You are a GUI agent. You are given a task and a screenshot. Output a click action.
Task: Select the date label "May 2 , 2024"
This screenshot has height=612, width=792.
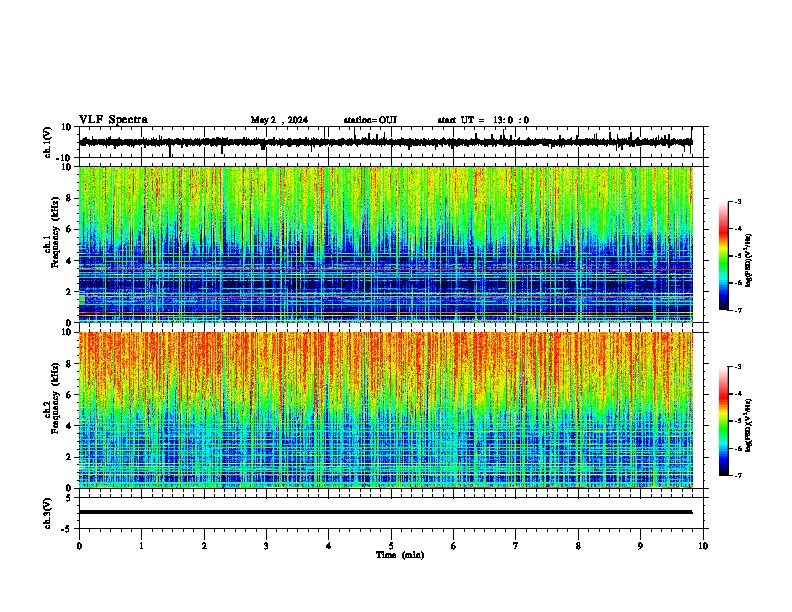pyautogui.click(x=279, y=120)
